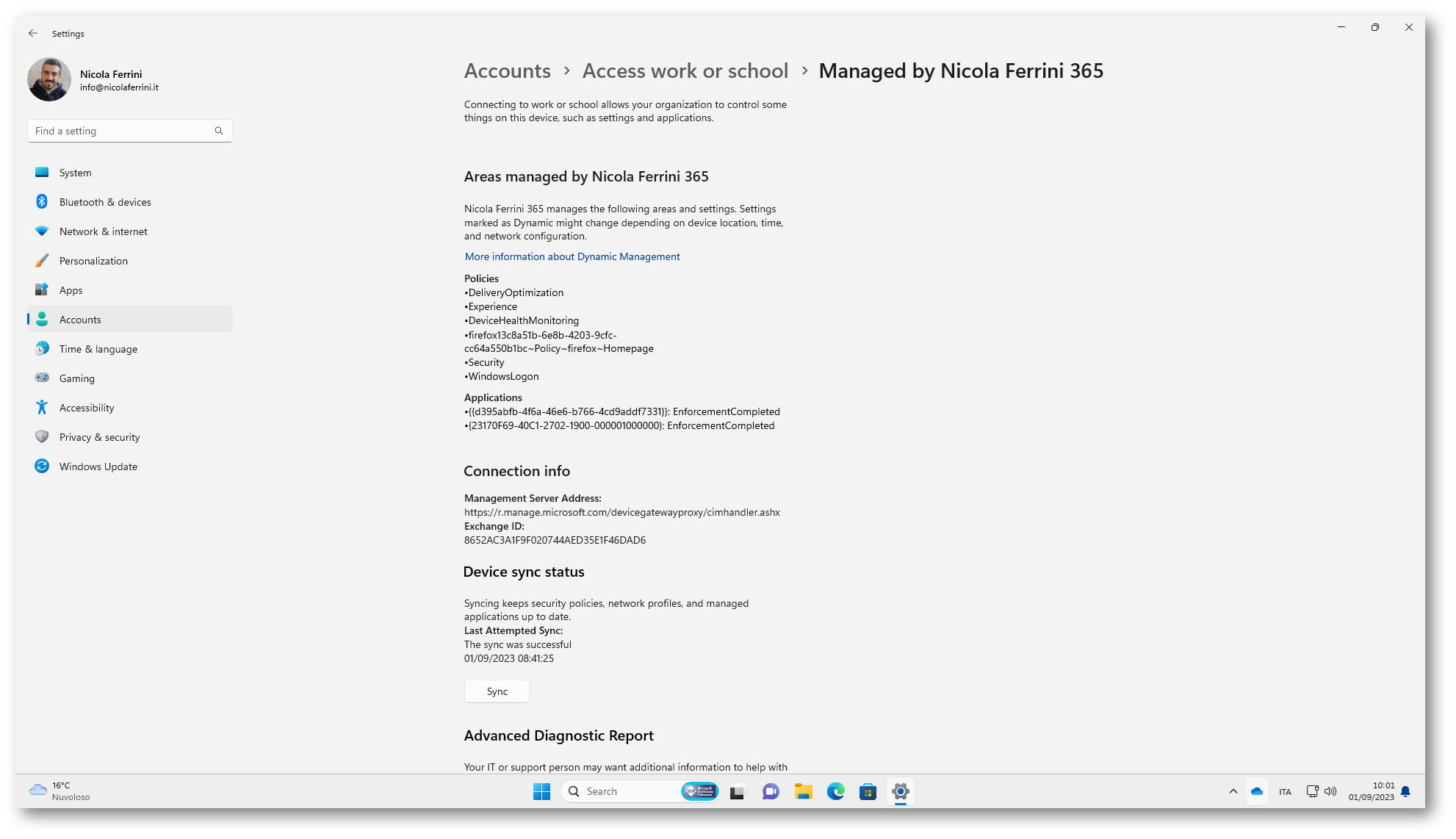This screenshot has height=839, width=1456.
Task: Open Teams Chat icon on taskbar
Action: point(771,791)
